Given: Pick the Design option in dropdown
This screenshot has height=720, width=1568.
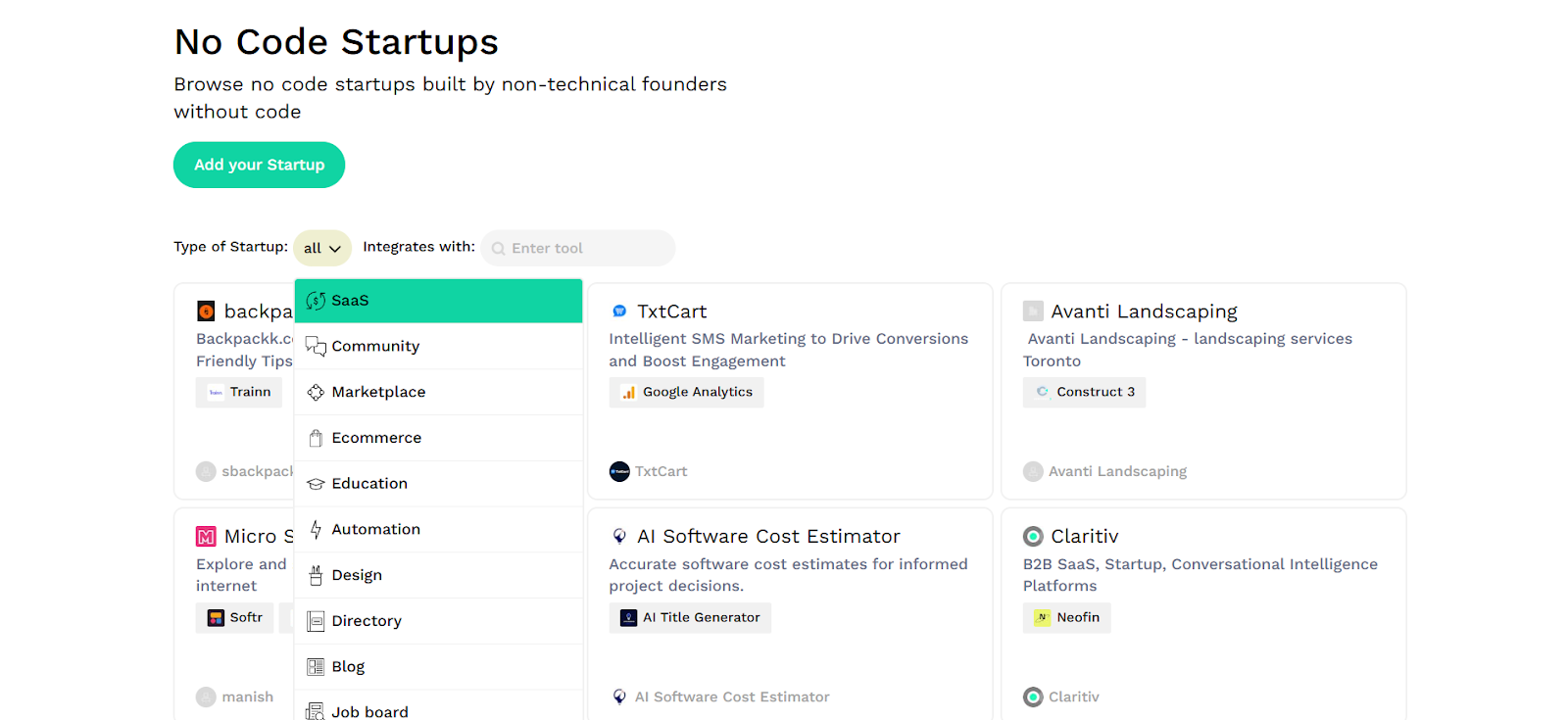Looking at the screenshot, I should (x=438, y=576).
